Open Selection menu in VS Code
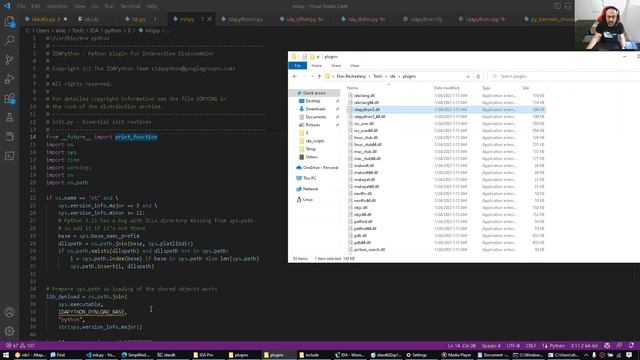Screen dimensions: 640x360 pyautogui.click(x=57, y=6)
